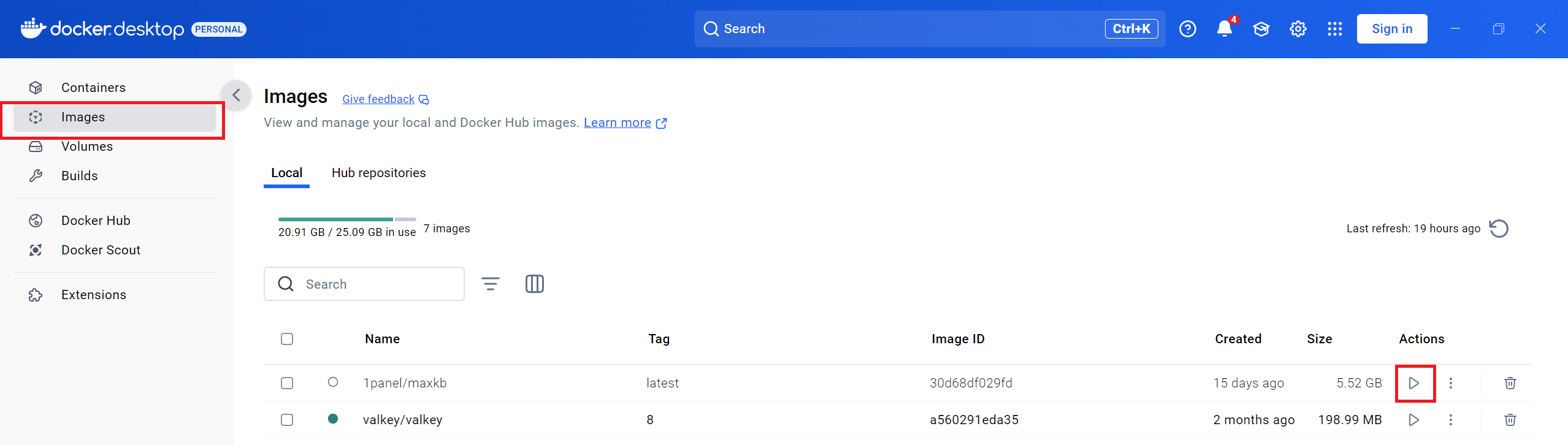Collapse the sidebar with chevron button

(236, 95)
